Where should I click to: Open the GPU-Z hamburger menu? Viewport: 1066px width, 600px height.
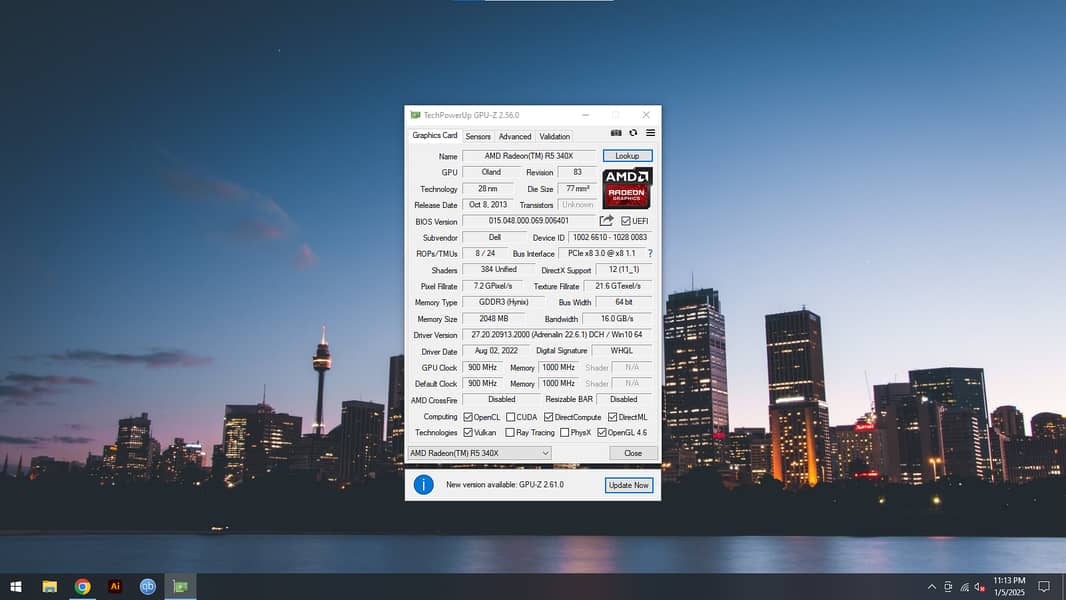pyautogui.click(x=651, y=133)
